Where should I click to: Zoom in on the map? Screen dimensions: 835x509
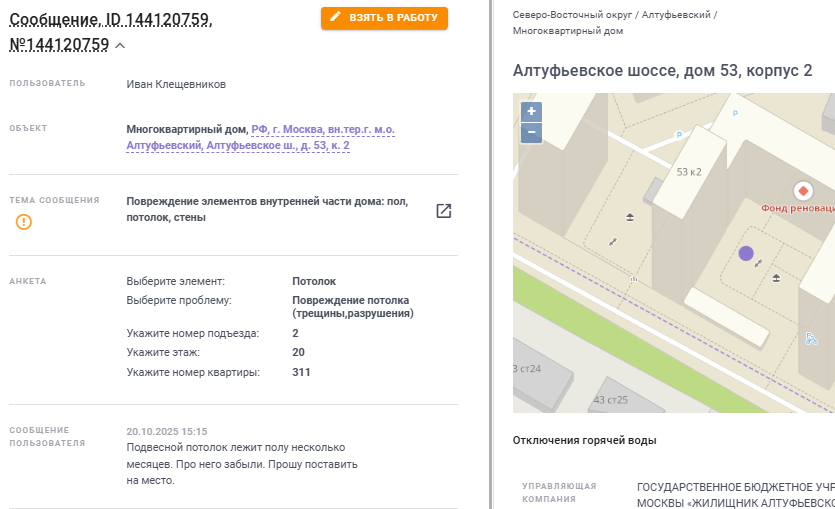point(531,111)
